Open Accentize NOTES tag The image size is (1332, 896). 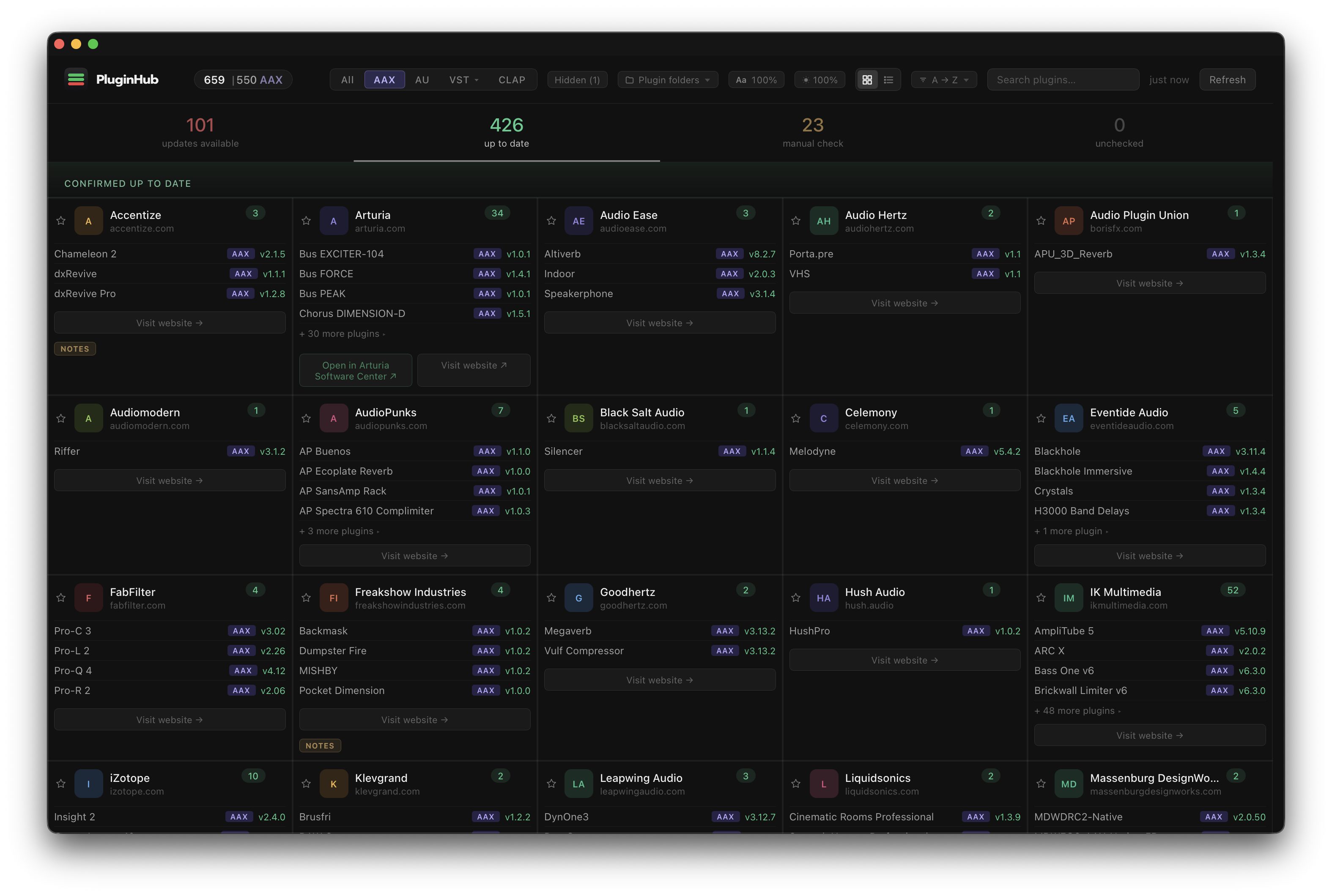pos(75,349)
